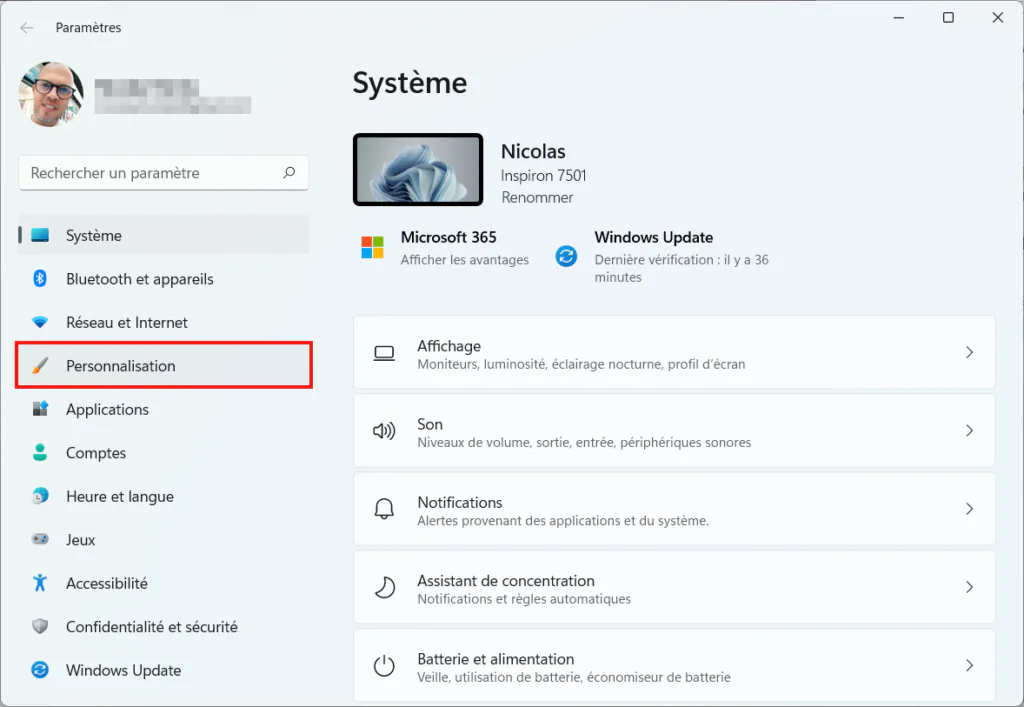1024x707 pixels.
Task: Click the Bluetooth icon in the sidebar
Action: pyautogui.click(x=40, y=279)
